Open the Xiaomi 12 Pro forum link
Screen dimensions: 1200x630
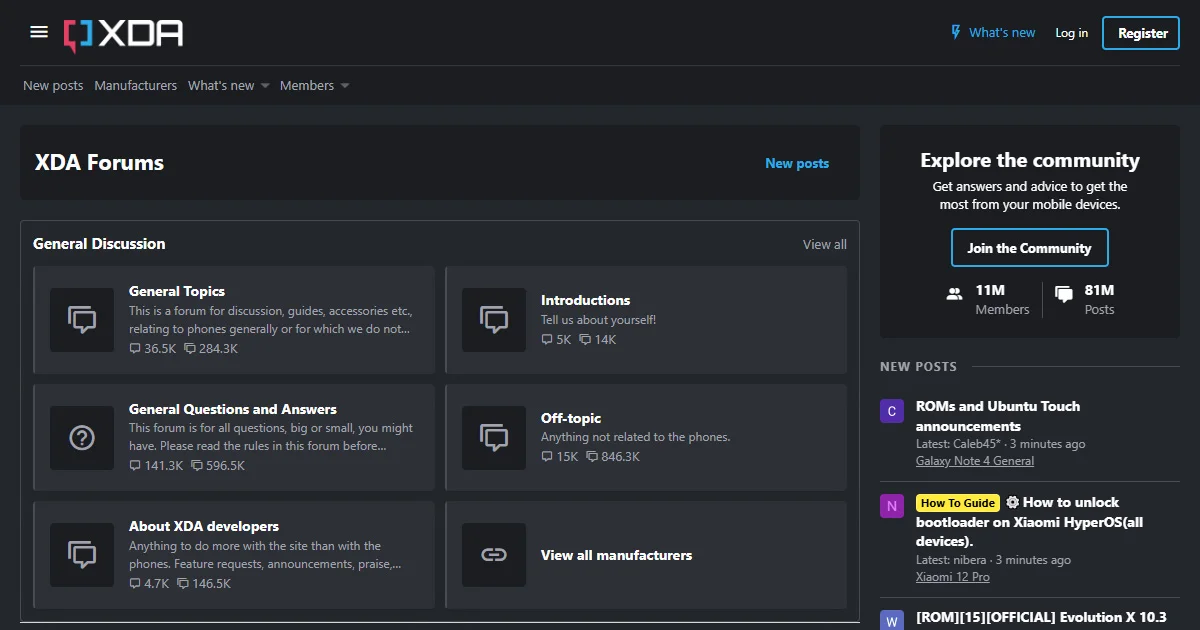click(953, 577)
